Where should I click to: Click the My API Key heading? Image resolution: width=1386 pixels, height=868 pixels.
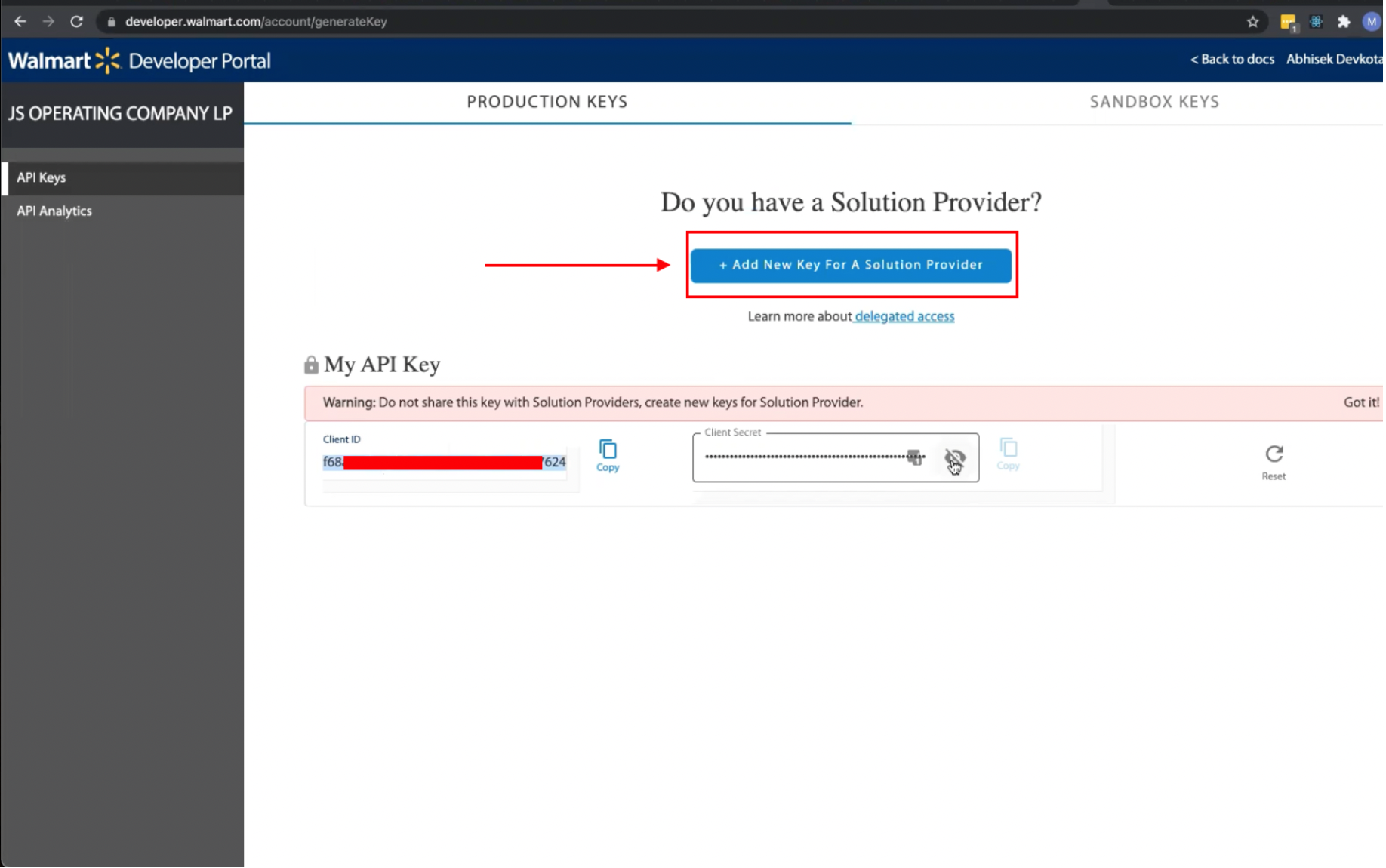382,365
